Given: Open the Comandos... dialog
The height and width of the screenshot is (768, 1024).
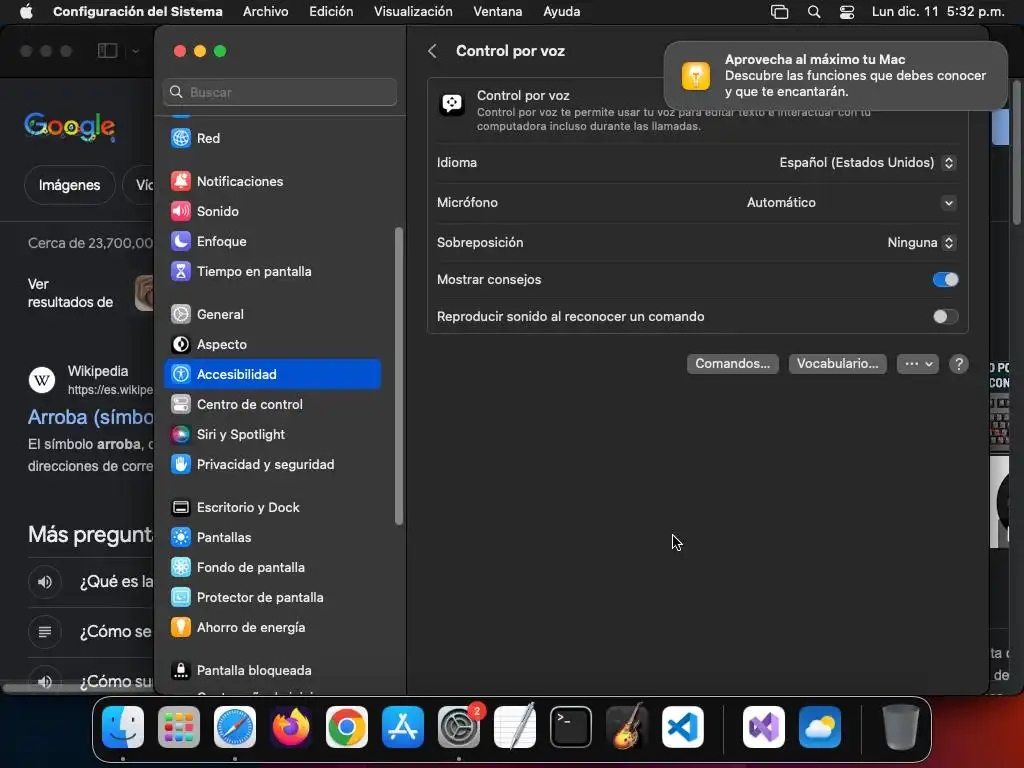Looking at the screenshot, I should coord(732,364).
